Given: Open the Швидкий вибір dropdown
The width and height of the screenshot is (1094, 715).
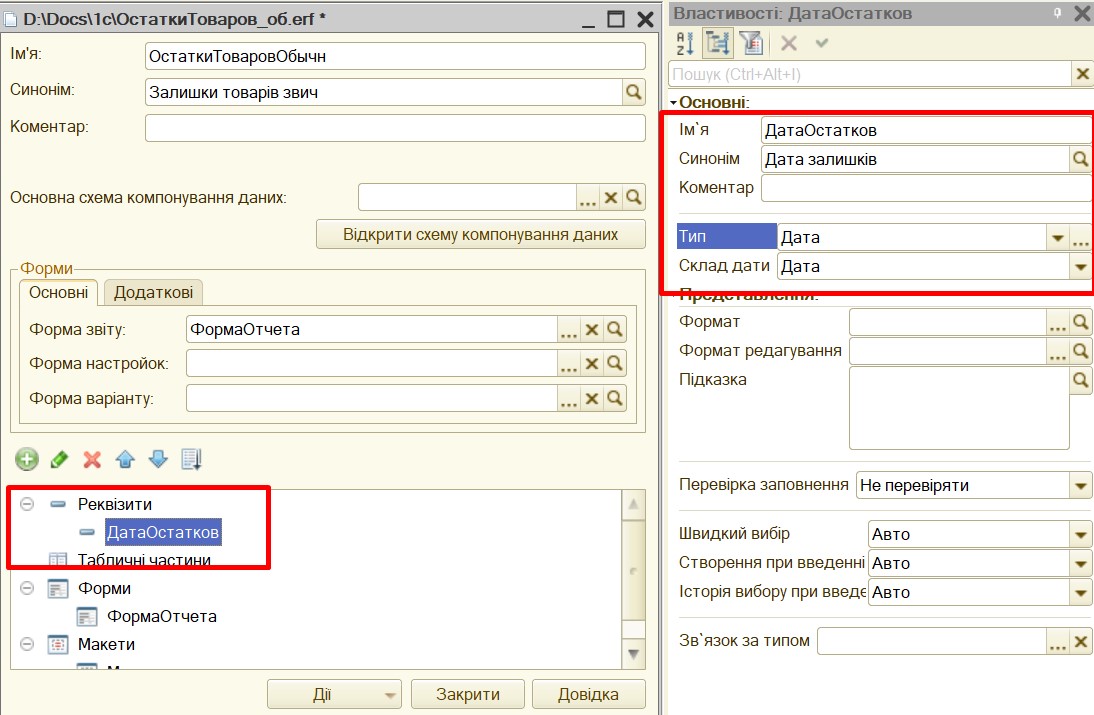Looking at the screenshot, I should [1081, 534].
